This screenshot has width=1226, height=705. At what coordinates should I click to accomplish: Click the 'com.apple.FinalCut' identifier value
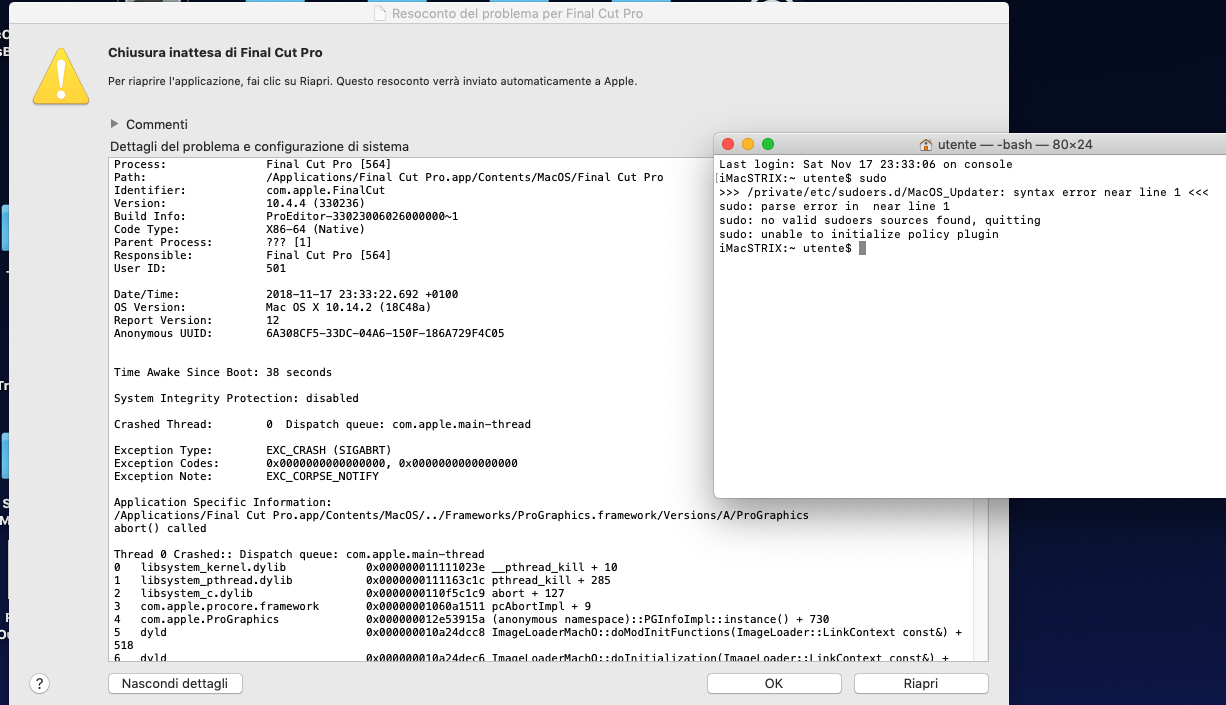point(325,190)
